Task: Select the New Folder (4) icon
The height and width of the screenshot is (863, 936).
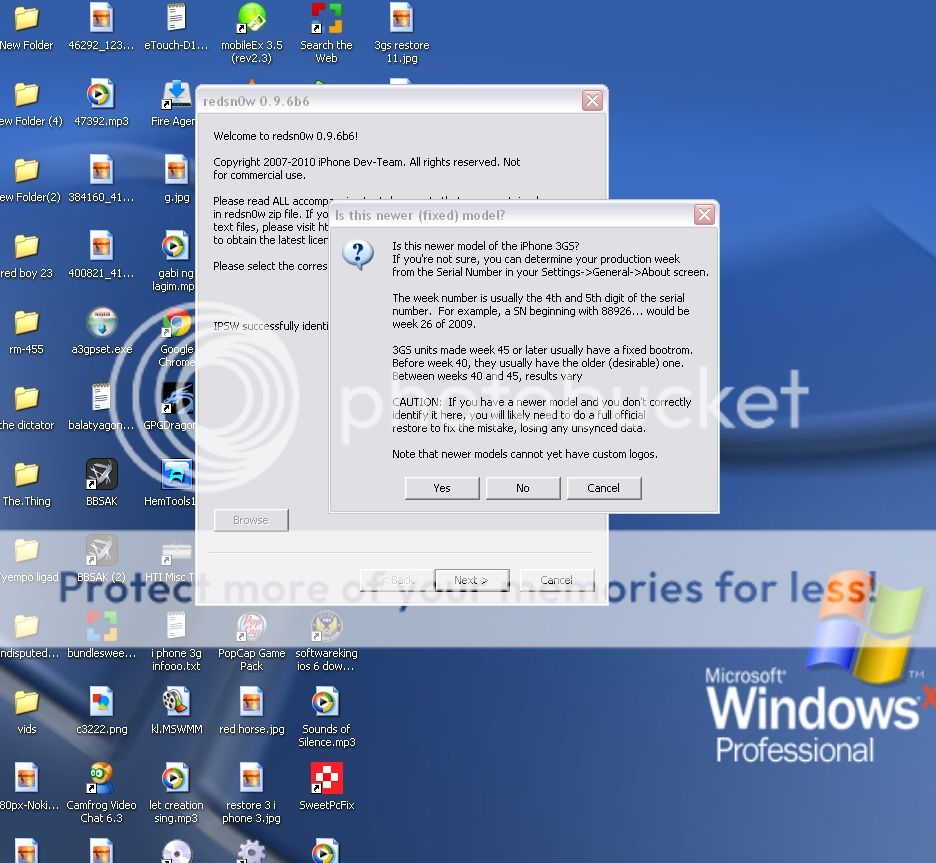Action: (26, 94)
